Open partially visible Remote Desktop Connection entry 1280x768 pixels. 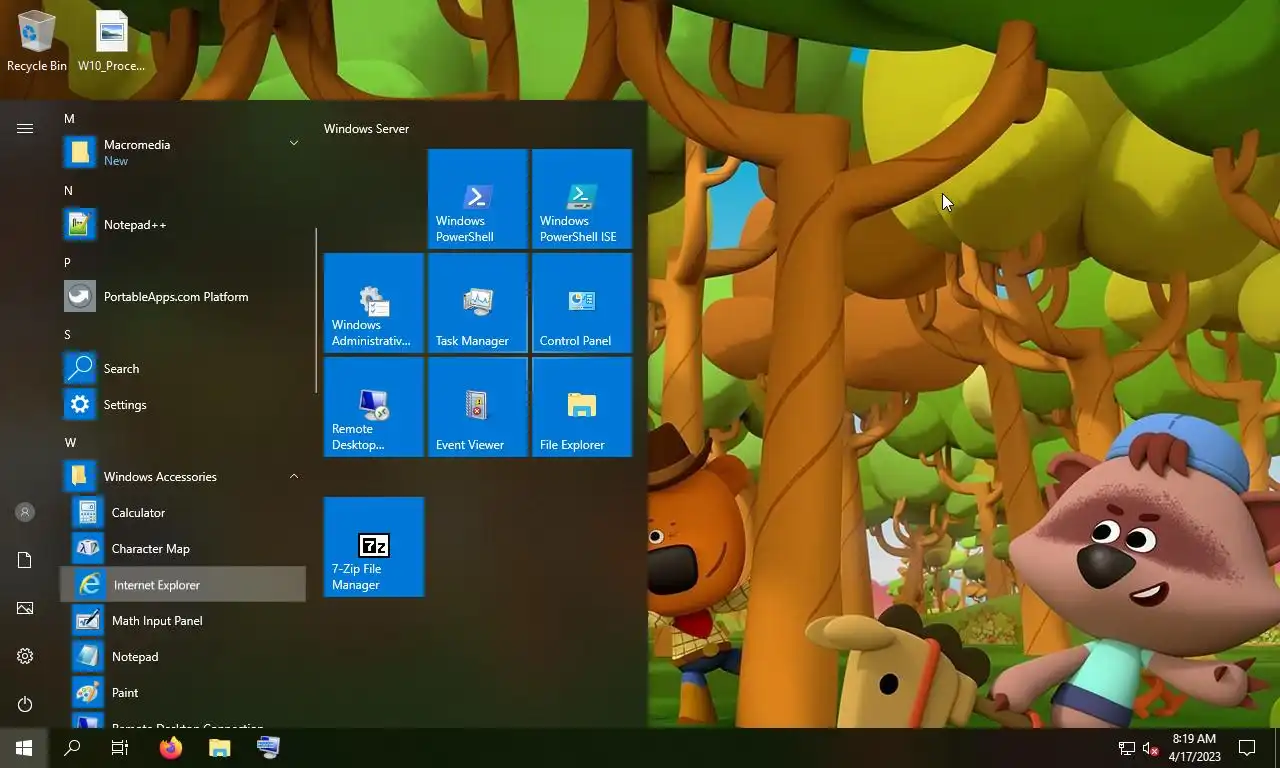pos(183,720)
